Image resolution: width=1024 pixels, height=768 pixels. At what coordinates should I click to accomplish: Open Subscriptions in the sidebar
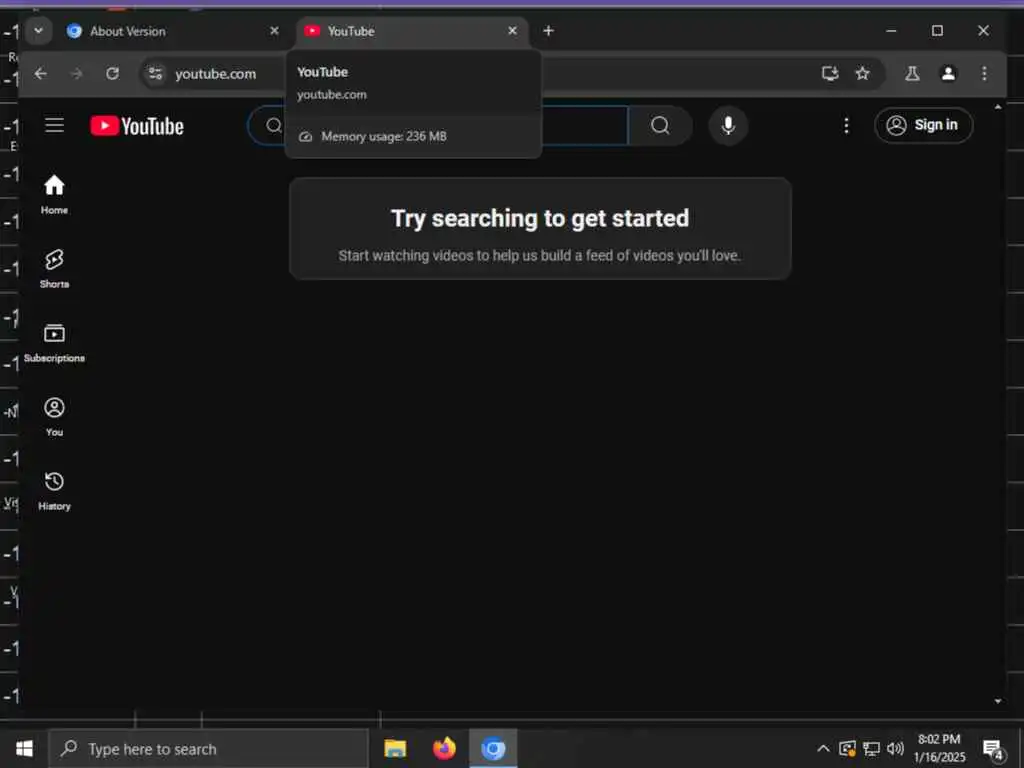tap(54, 344)
